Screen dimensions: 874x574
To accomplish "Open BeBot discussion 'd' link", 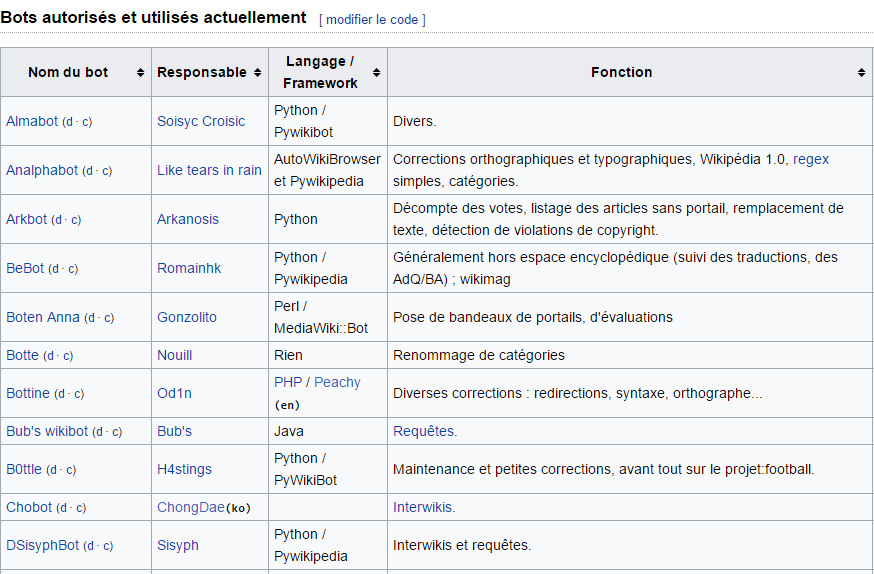I will coord(56,269).
